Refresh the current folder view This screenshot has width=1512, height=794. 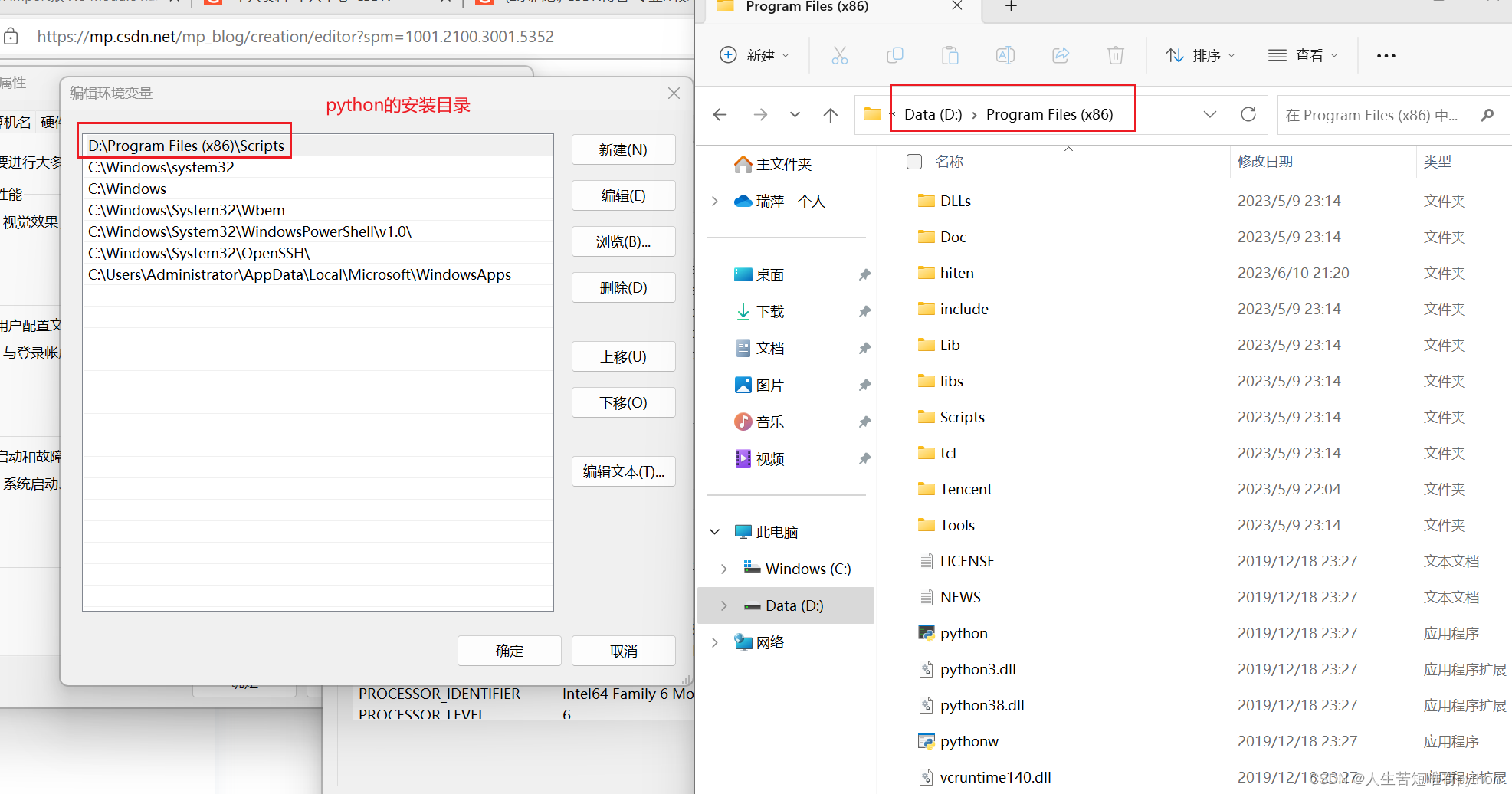point(1248,114)
